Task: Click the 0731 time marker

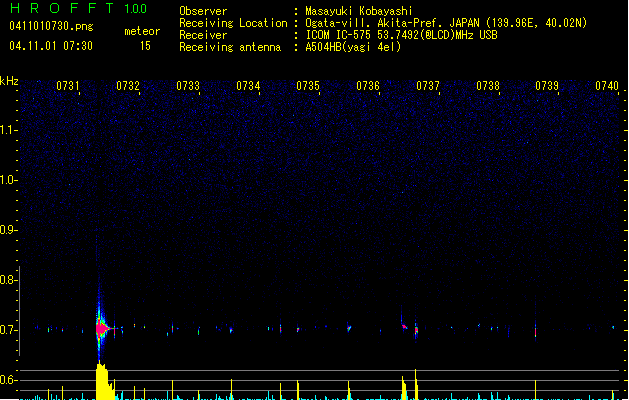Action: tap(68, 86)
